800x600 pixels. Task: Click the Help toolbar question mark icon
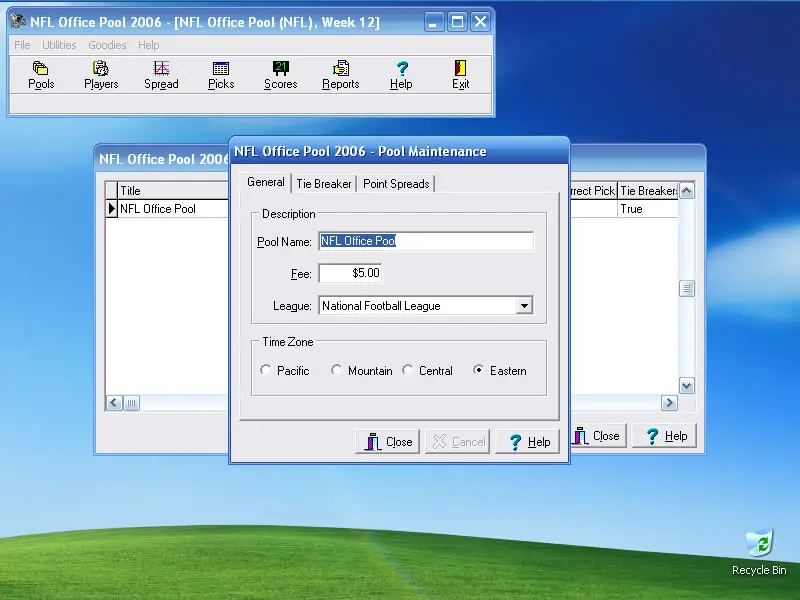click(401, 75)
